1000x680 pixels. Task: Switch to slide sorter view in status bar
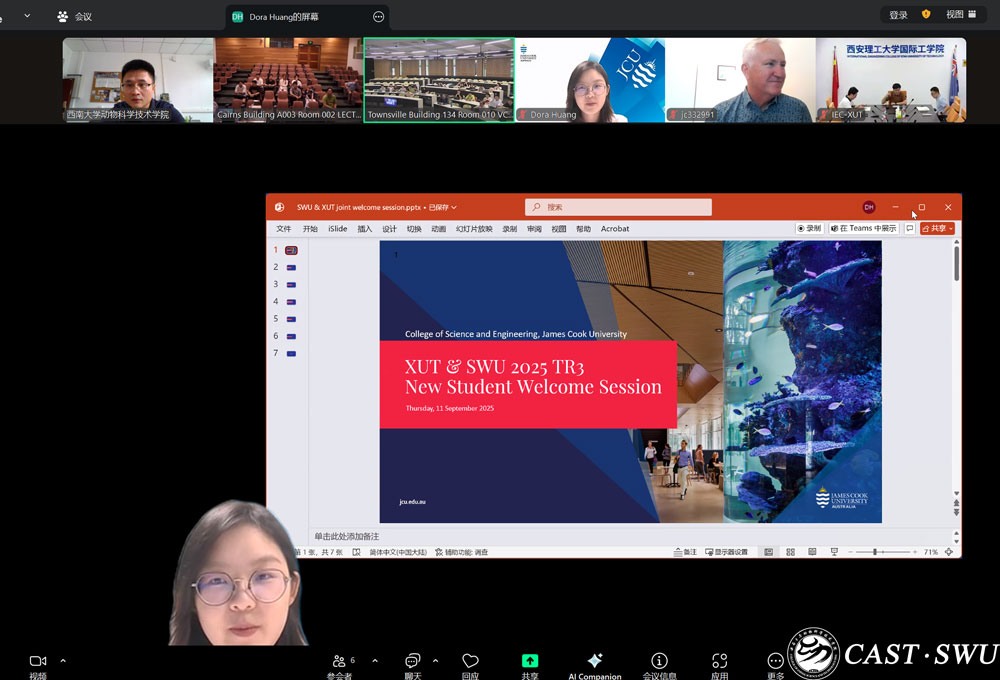tap(790, 552)
